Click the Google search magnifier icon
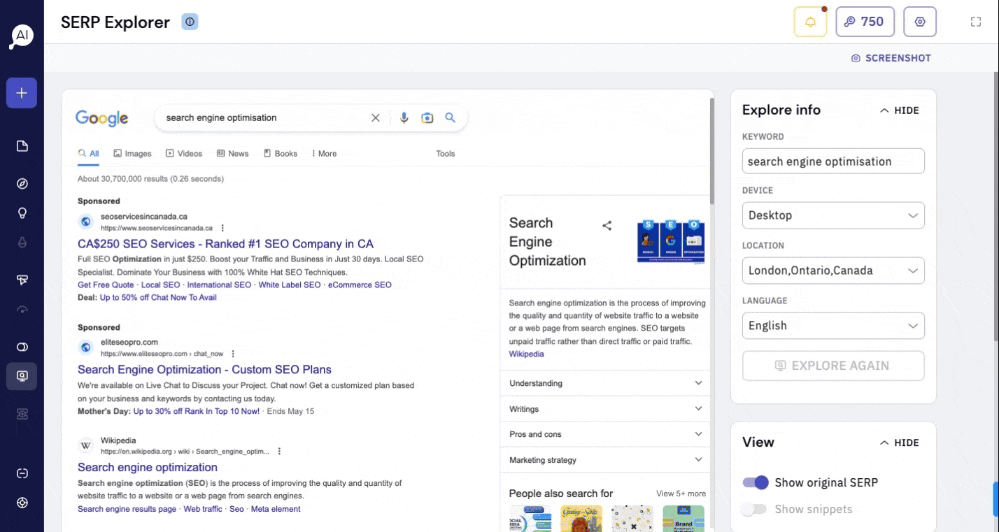Viewport: 999px width, 532px height. tap(450, 118)
